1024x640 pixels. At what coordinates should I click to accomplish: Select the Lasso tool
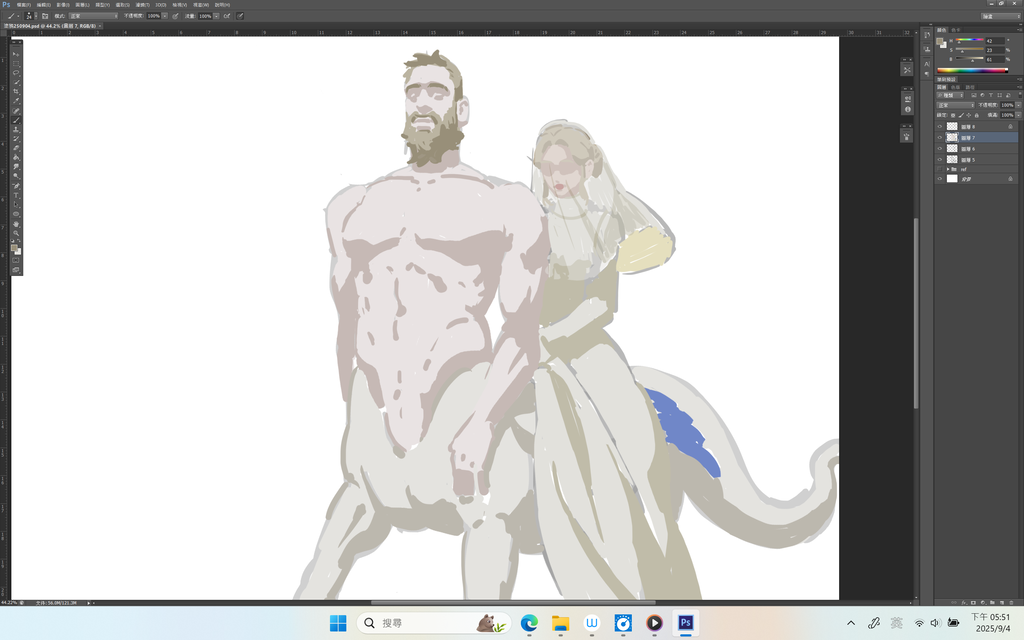(x=16, y=72)
